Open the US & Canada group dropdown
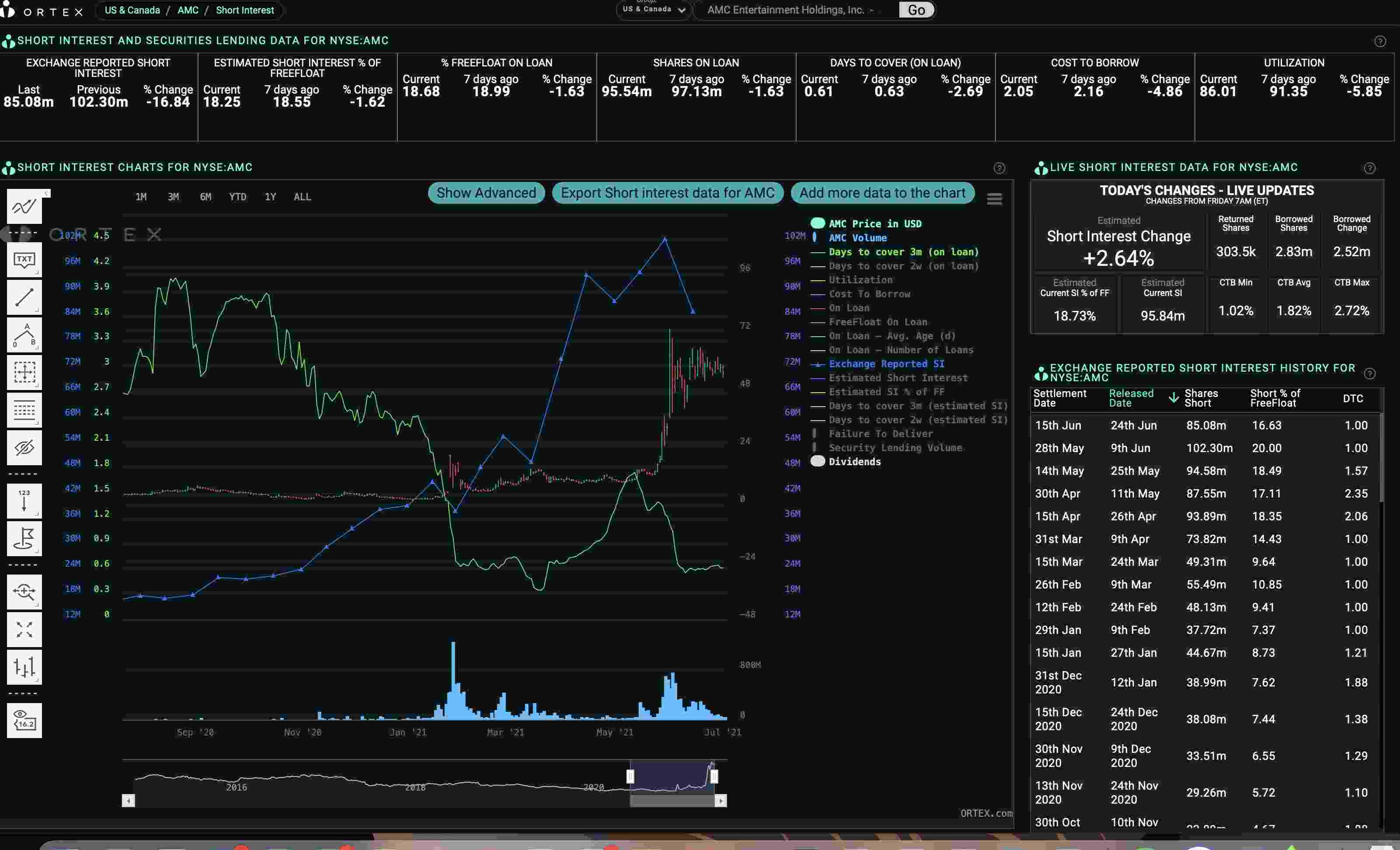Viewport: 1400px width, 850px height. pos(652,10)
